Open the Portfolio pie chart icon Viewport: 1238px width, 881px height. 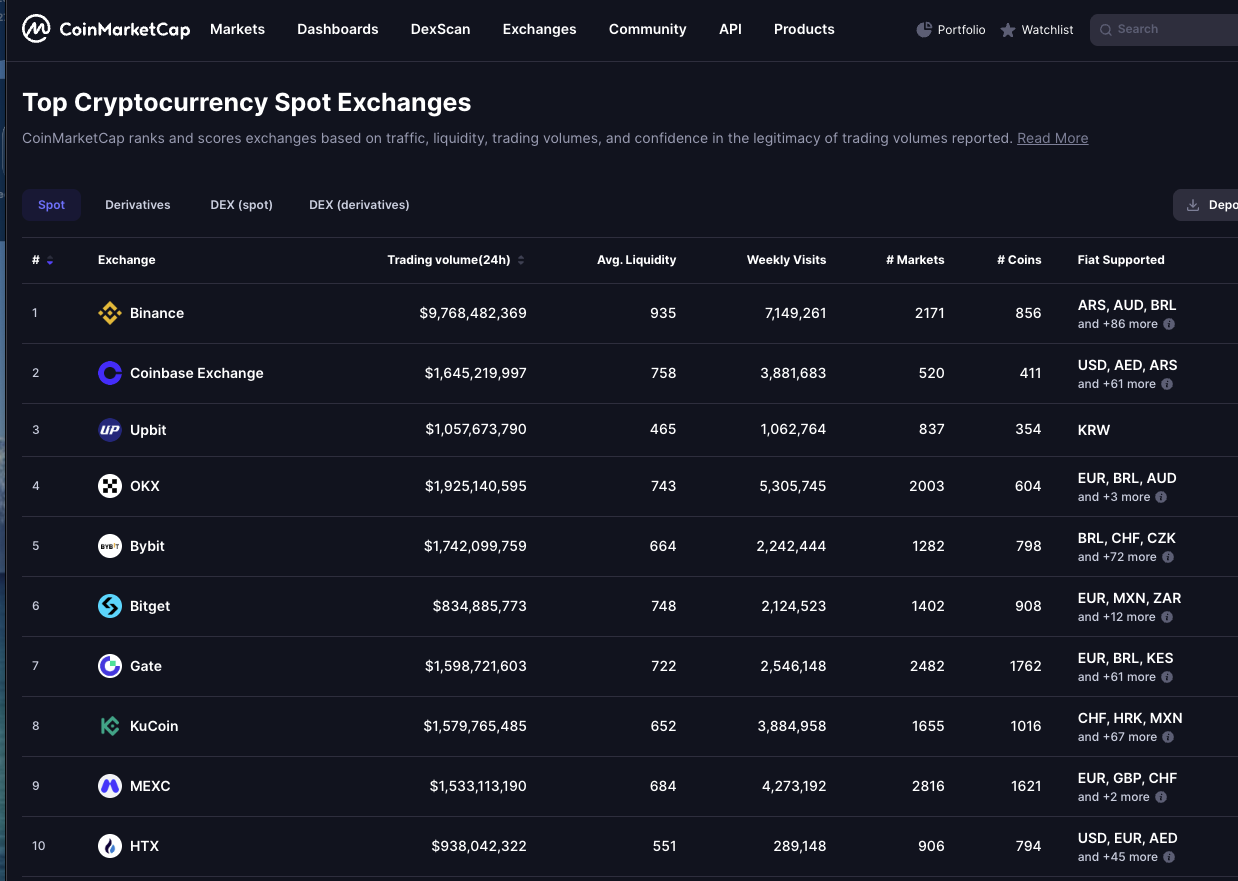924,30
